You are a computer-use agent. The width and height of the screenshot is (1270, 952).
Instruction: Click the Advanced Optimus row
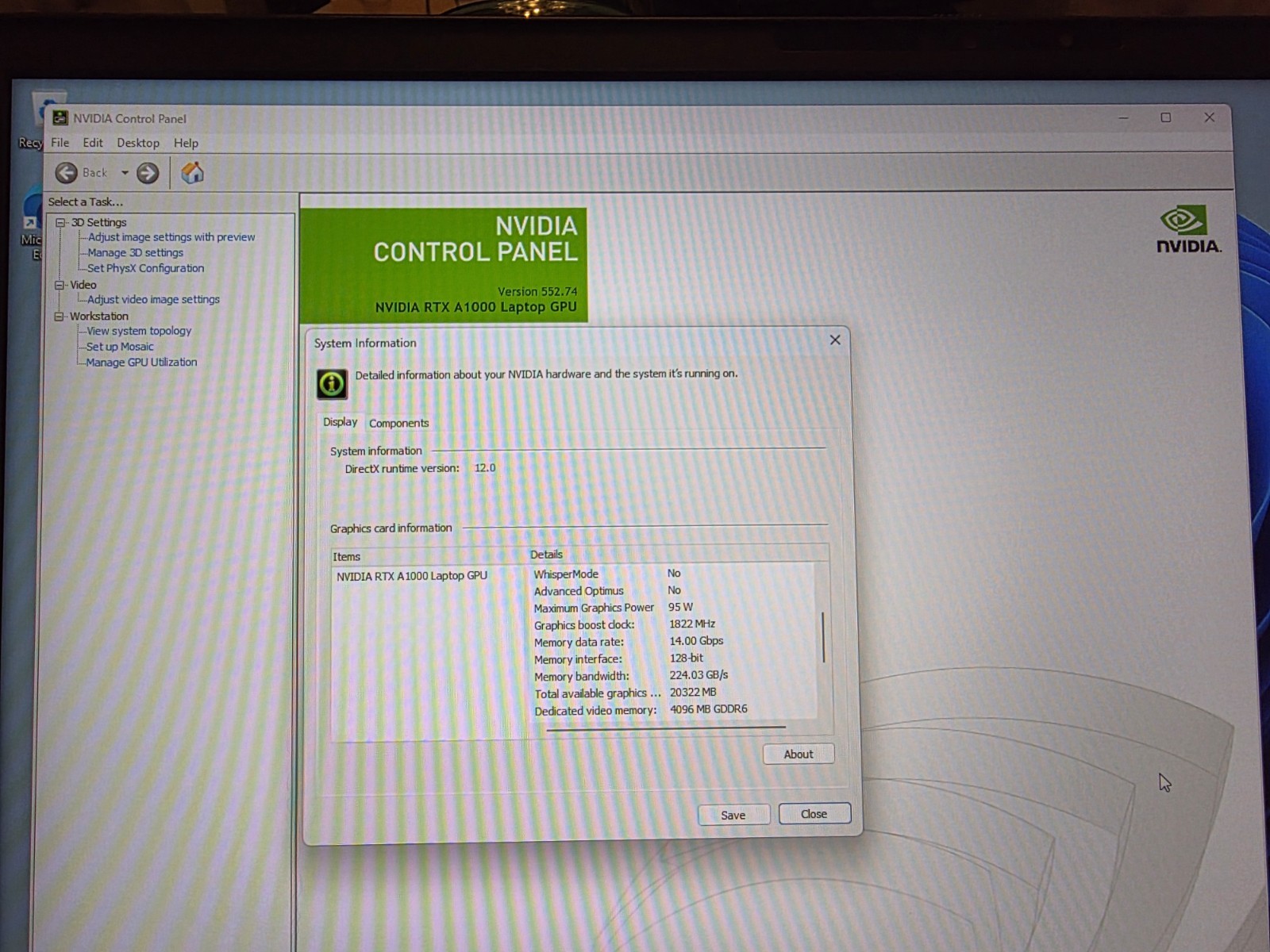point(607,591)
